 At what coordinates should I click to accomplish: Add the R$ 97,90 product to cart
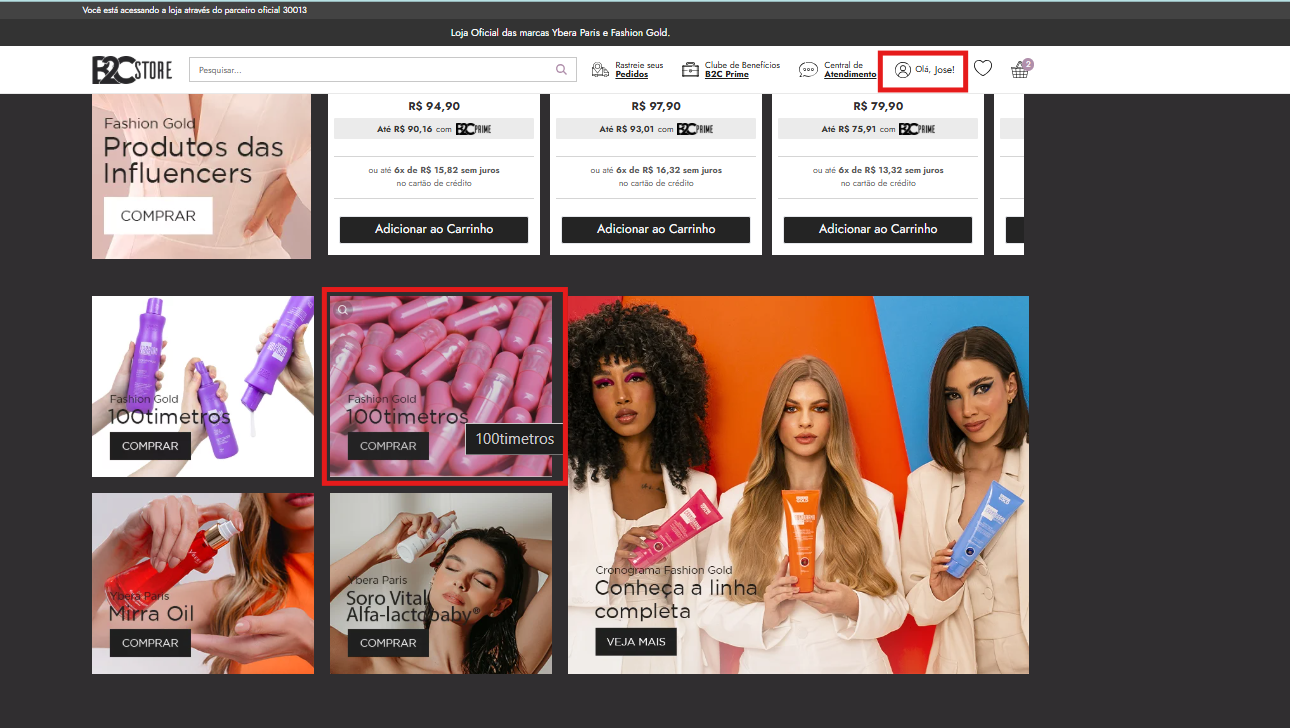click(656, 229)
